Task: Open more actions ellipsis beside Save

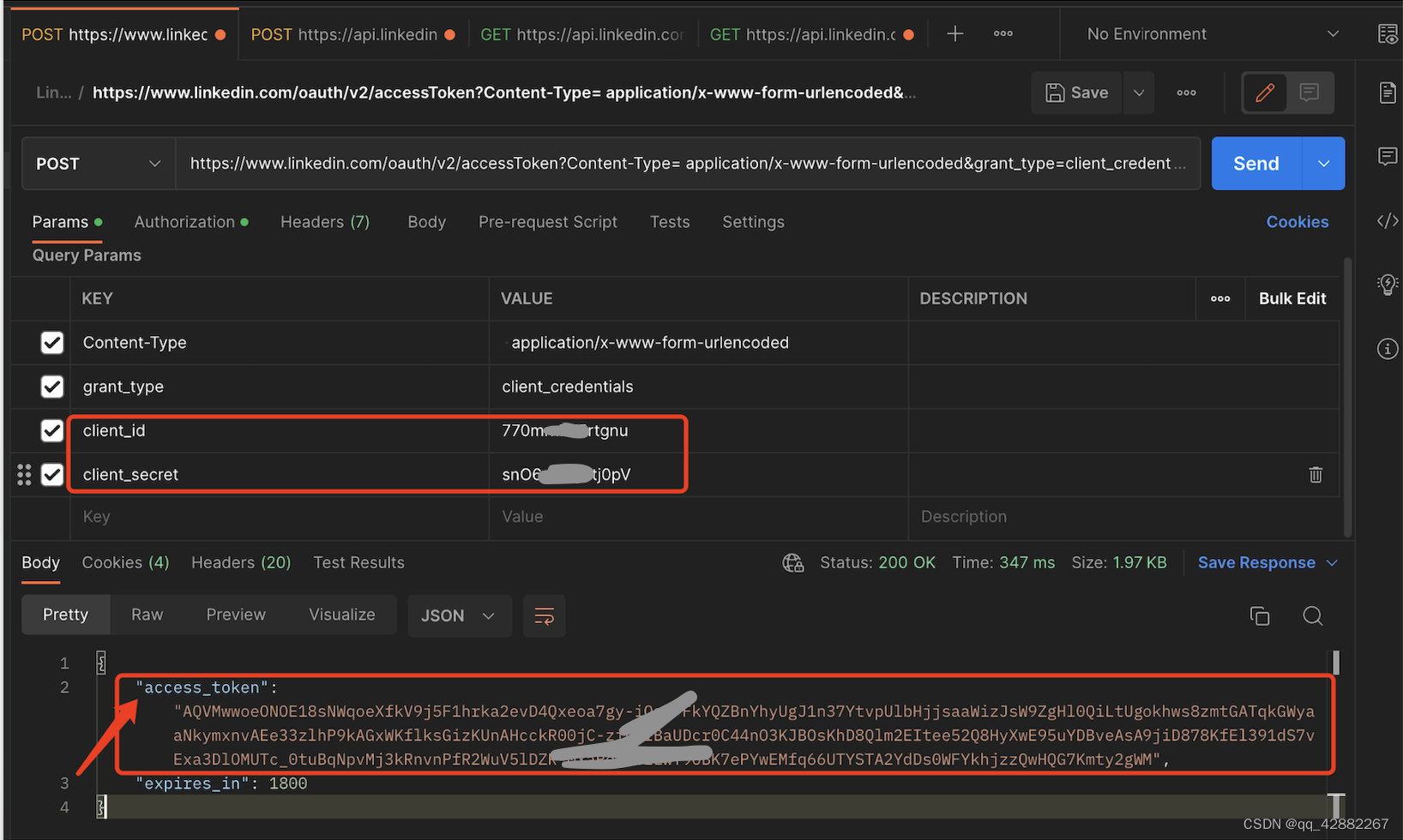Action: click(1186, 93)
